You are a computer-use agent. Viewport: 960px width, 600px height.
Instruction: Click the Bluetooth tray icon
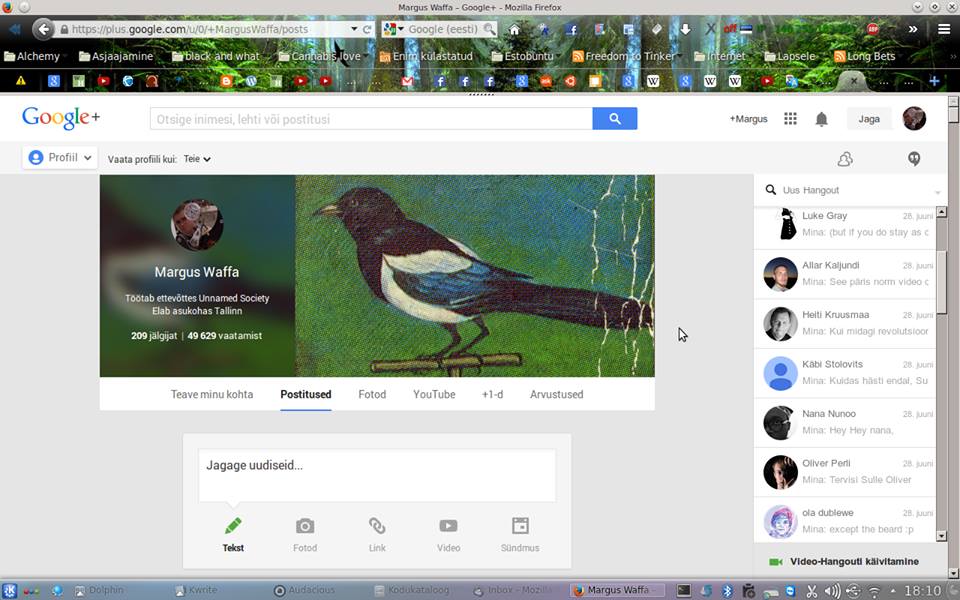727,591
